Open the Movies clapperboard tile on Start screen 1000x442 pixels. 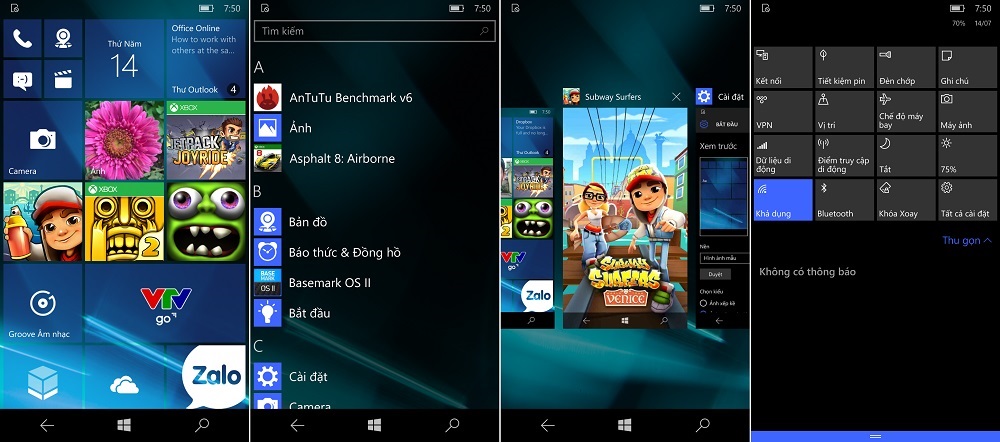pyautogui.click(x=62, y=79)
